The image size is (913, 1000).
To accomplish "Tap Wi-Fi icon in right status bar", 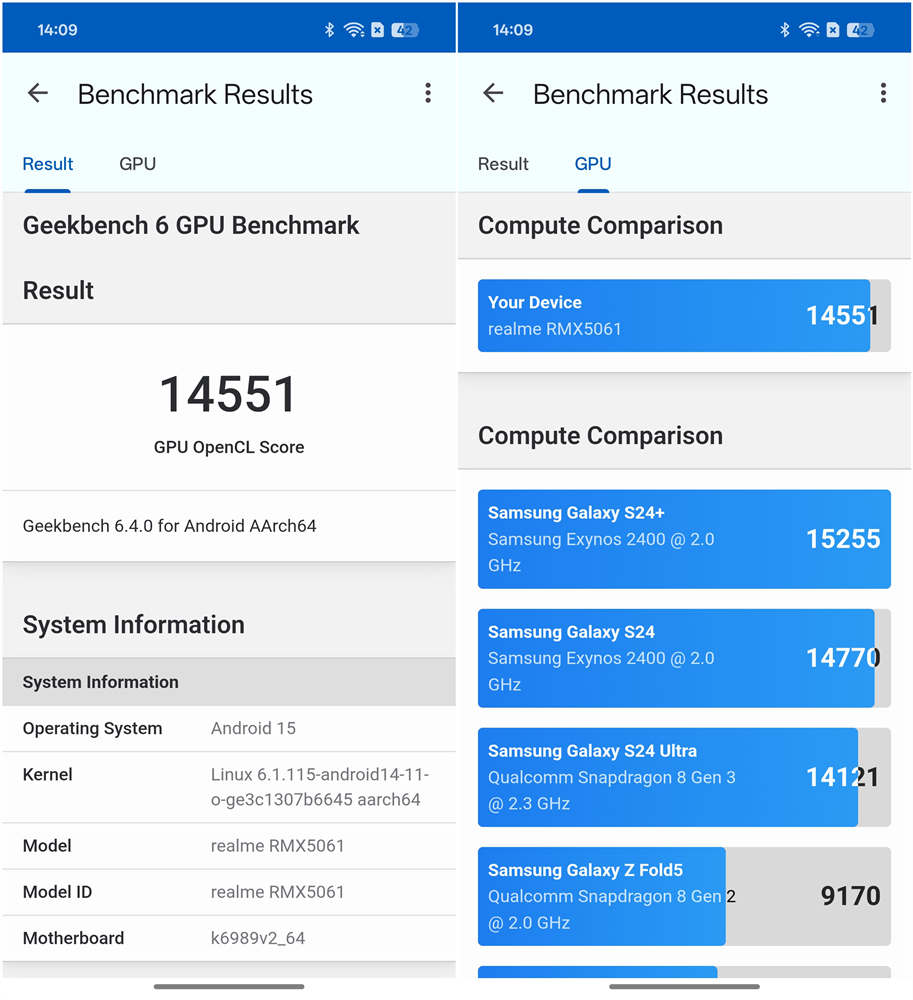I will (x=809, y=29).
